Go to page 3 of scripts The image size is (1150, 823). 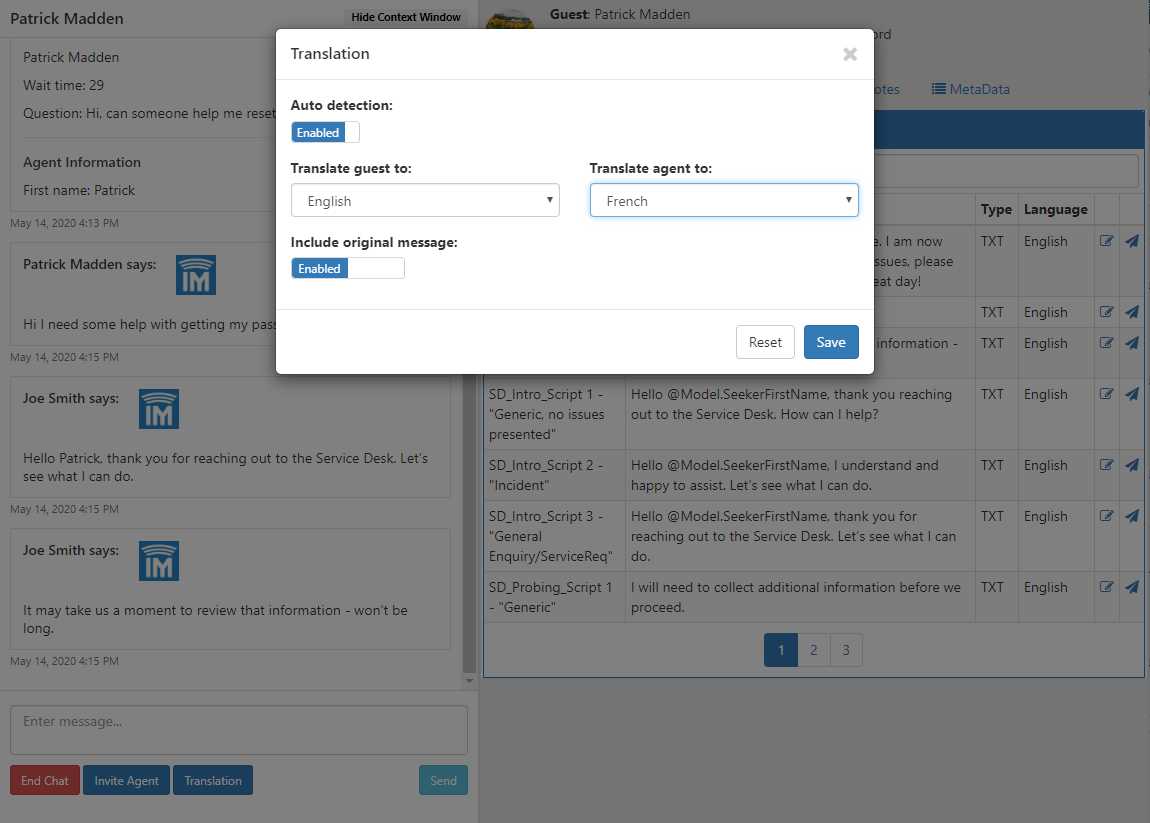click(846, 650)
